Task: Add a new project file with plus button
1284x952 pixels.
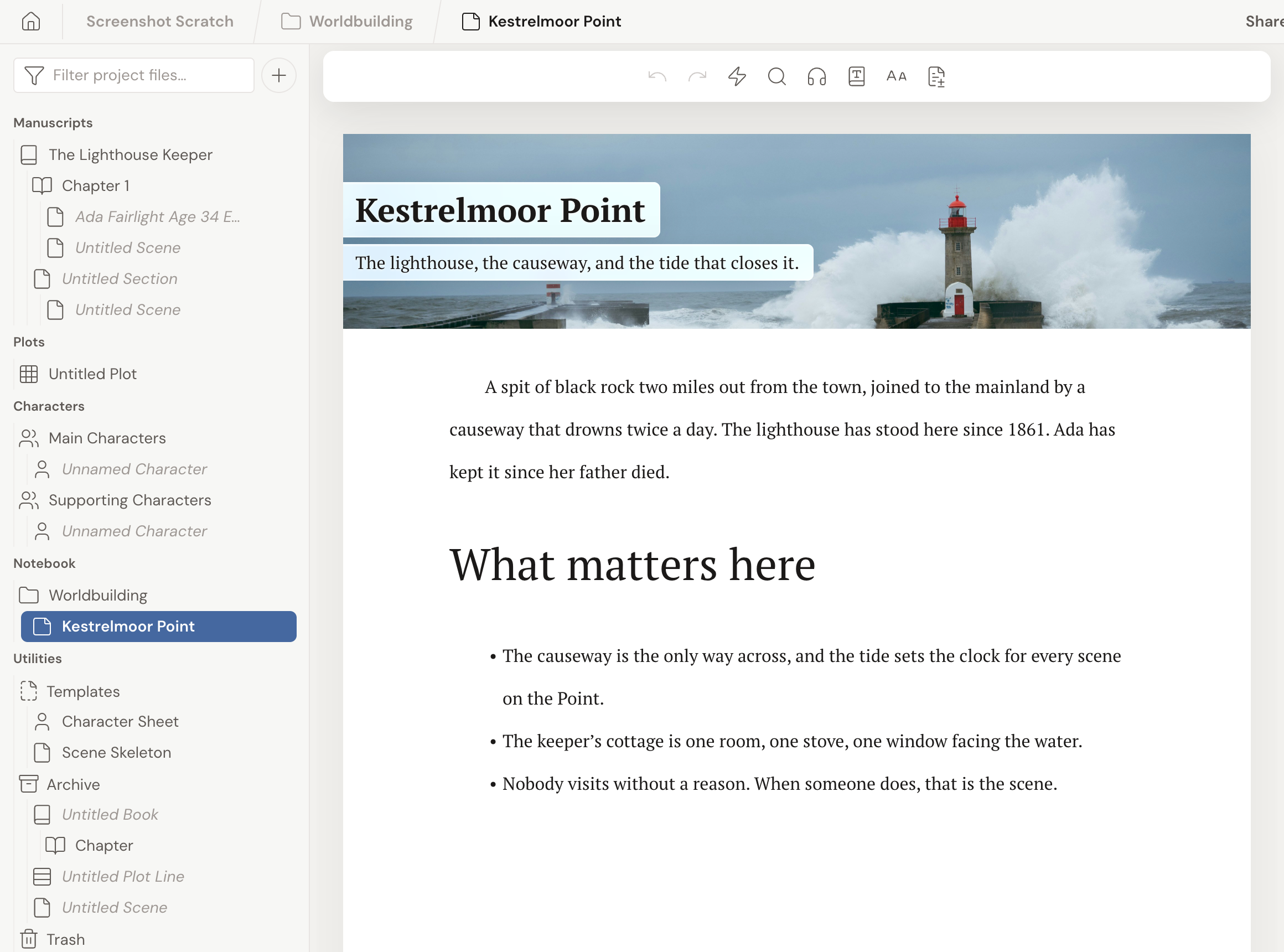Action: coord(279,75)
